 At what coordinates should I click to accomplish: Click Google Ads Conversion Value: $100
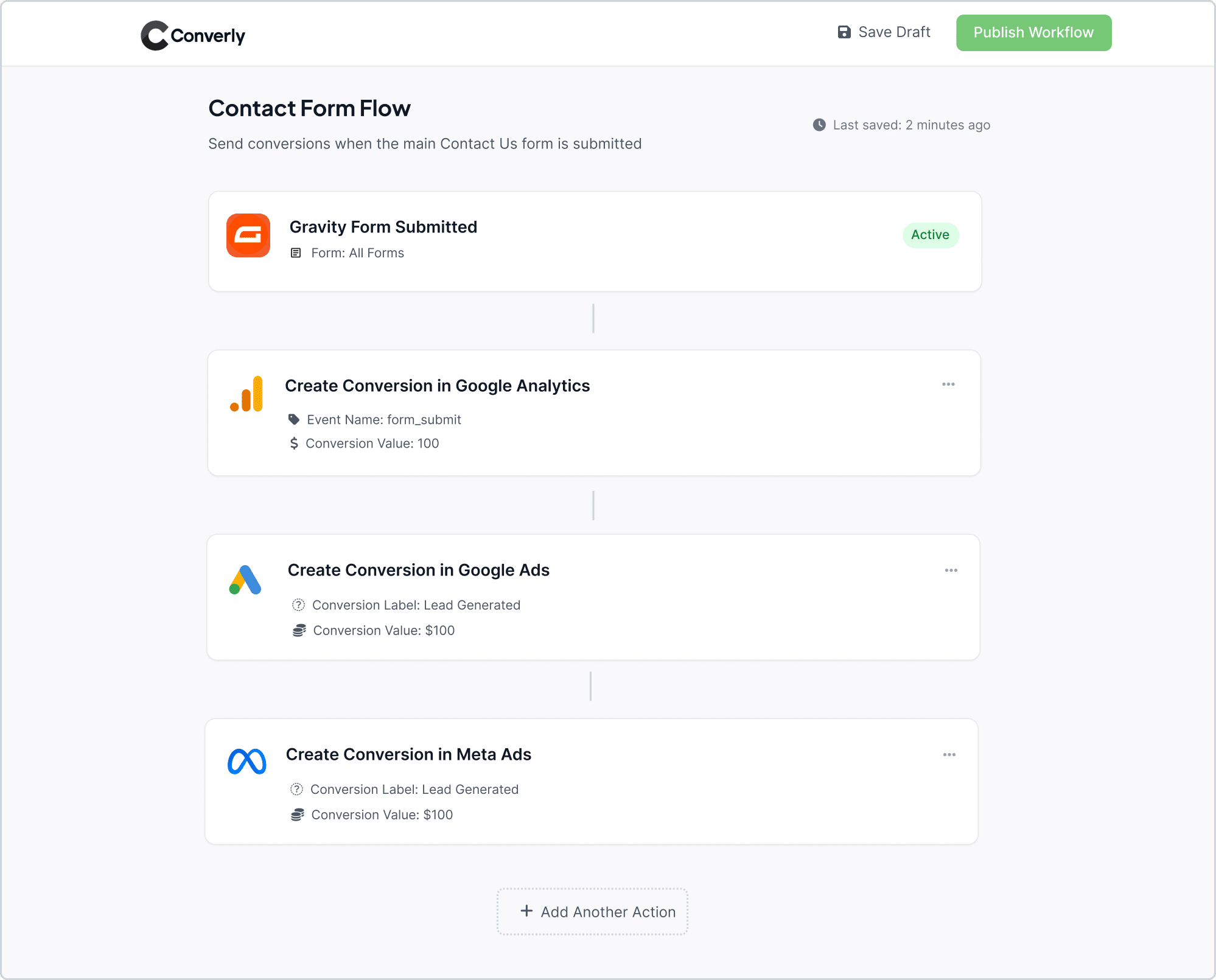(x=383, y=631)
